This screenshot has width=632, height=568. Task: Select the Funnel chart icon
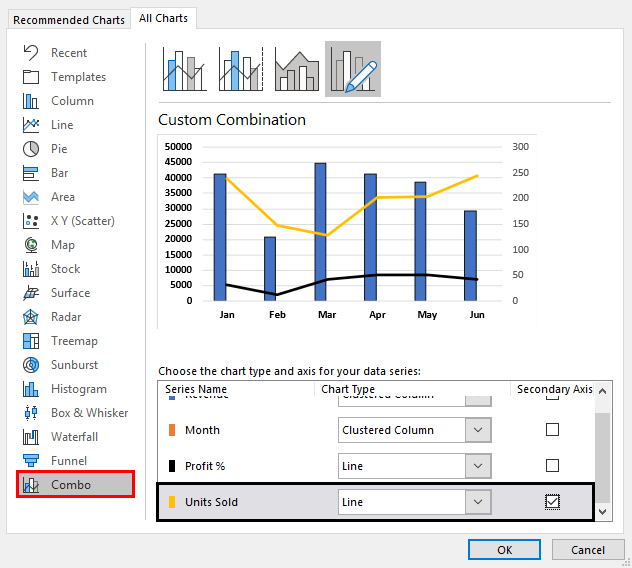(31, 460)
